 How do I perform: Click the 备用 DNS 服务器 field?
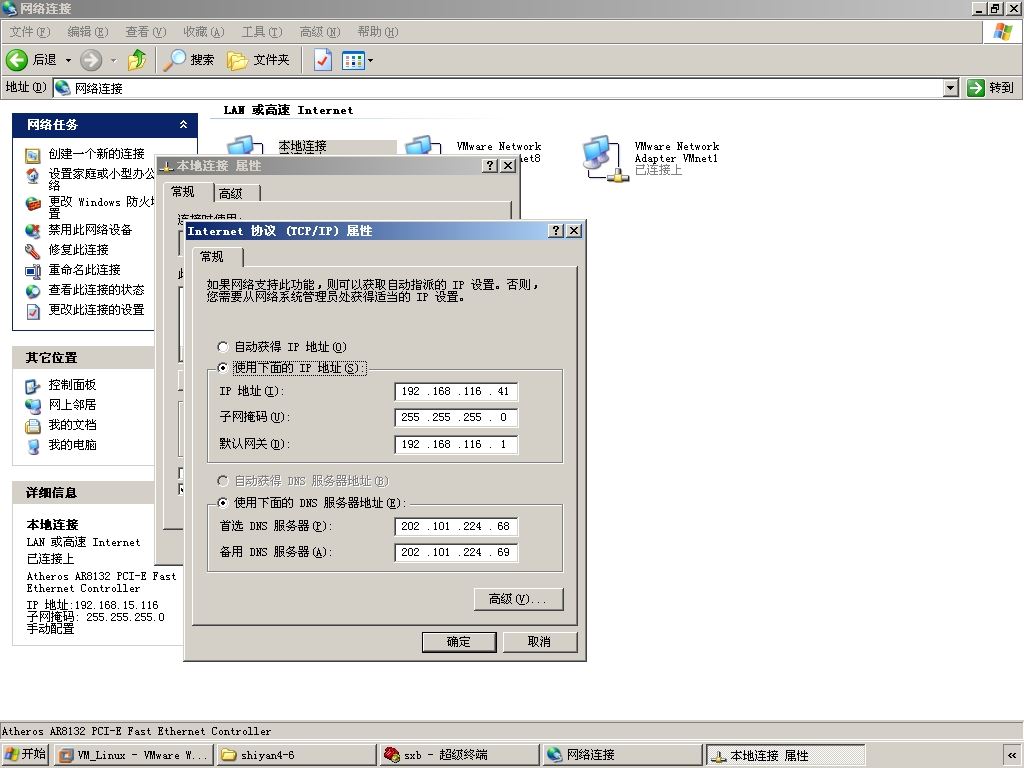click(456, 552)
